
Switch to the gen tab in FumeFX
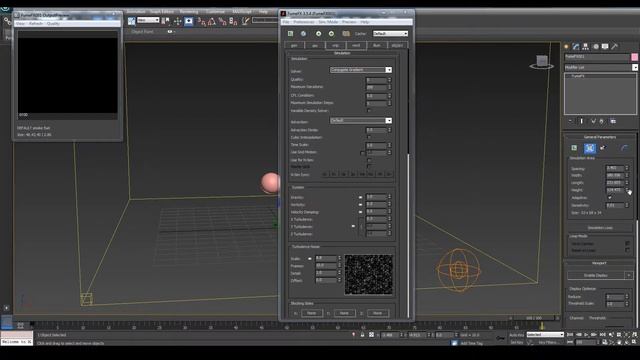click(x=294, y=45)
